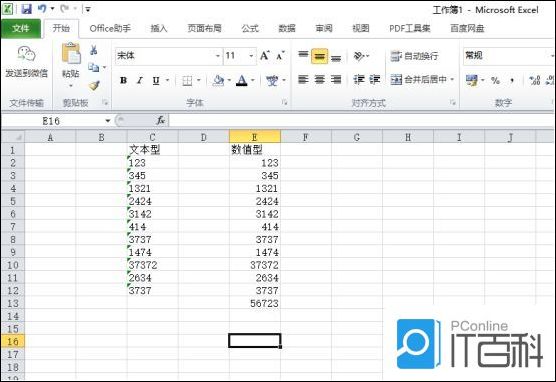Open the 字体 group dialog launcher
This screenshot has height=382, width=556.
[x=284, y=103]
